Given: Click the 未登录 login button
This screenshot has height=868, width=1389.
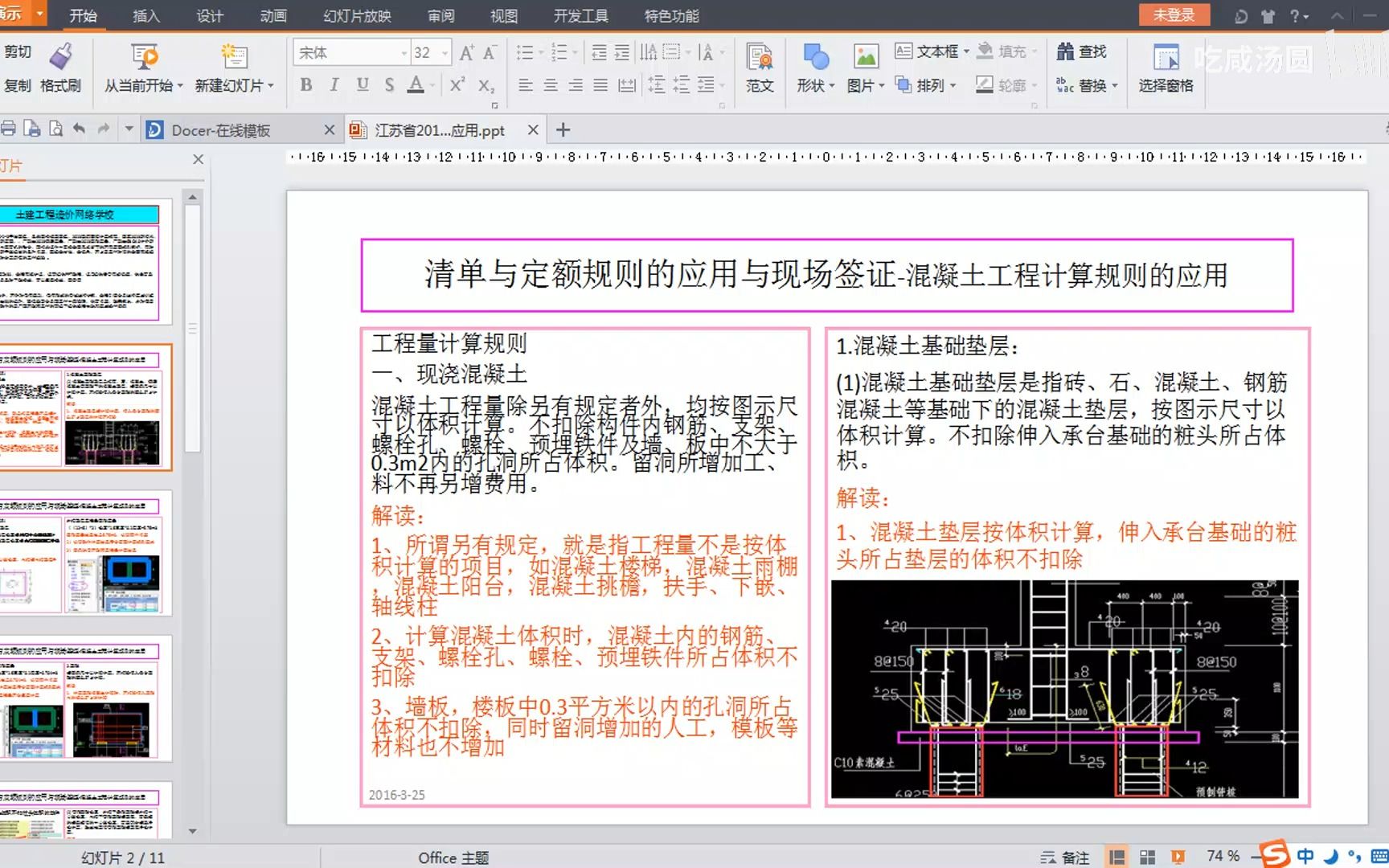Looking at the screenshot, I should click(1174, 14).
